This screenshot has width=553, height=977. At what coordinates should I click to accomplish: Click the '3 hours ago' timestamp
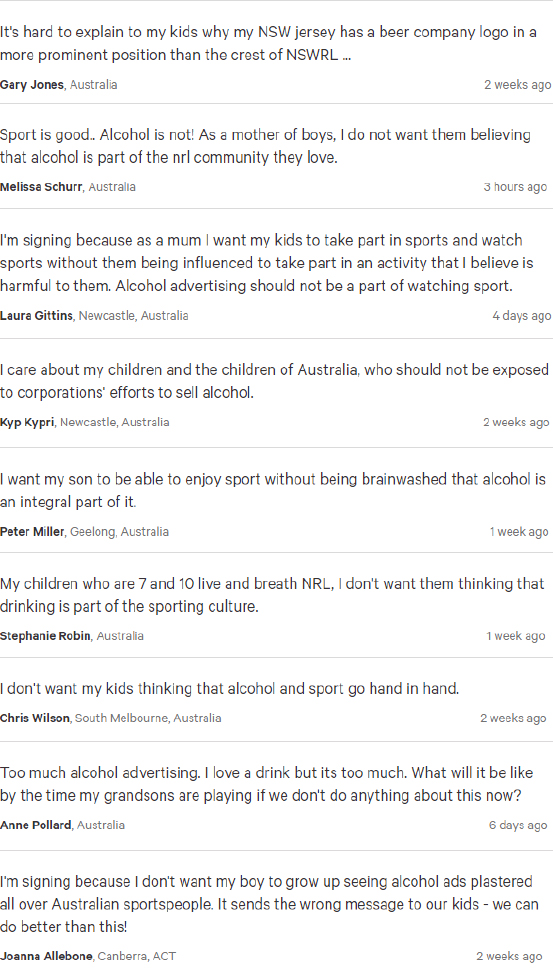coord(515,187)
